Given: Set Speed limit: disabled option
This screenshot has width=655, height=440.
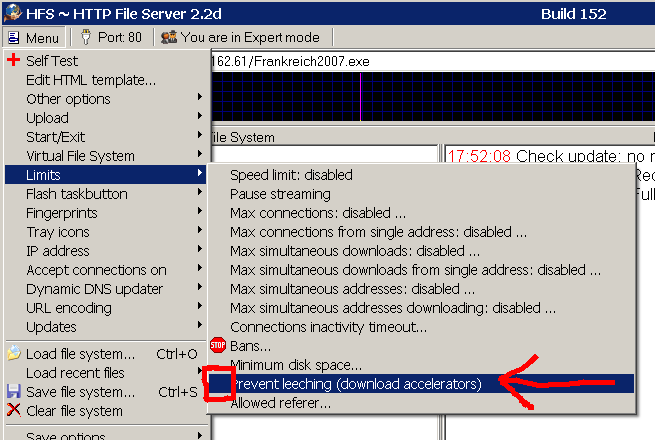Looking at the screenshot, I should [x=421, y=175].
